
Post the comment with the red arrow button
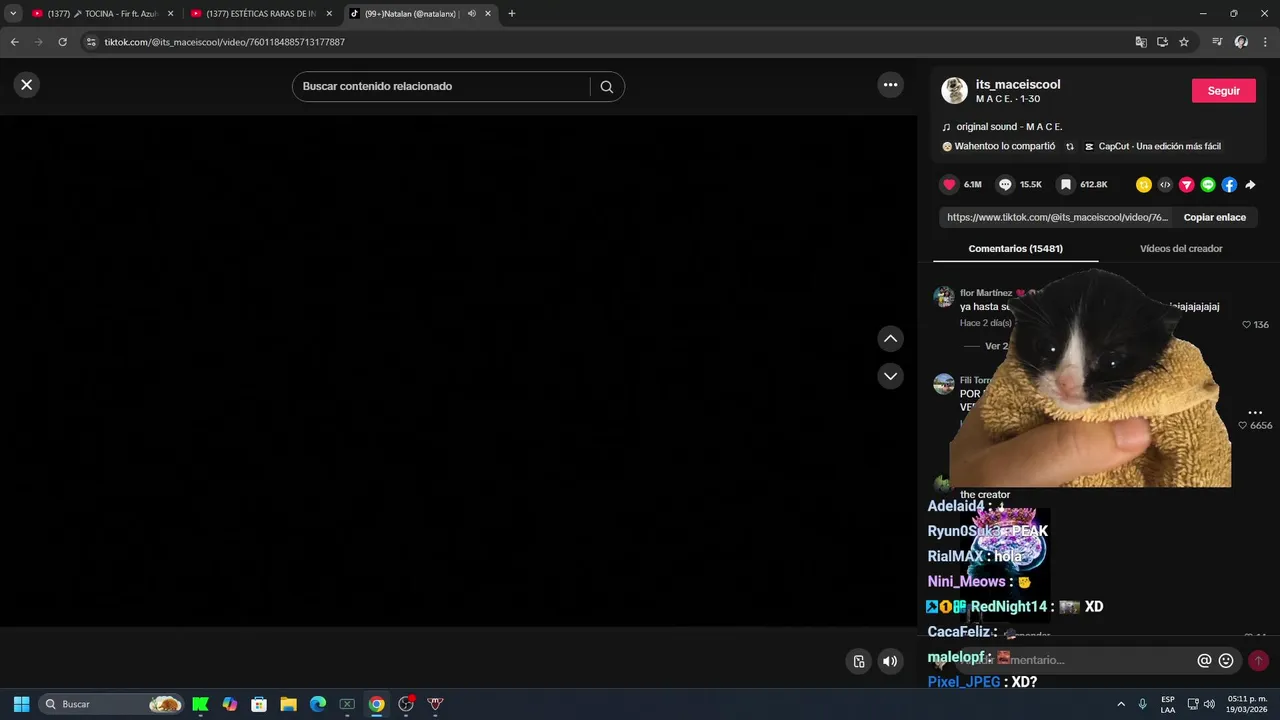[x=1258, y=661]
